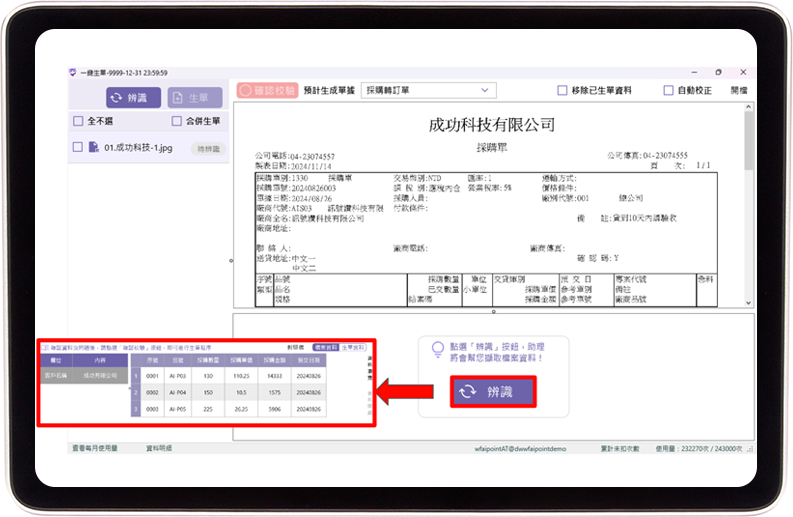Toggle the 全不選 checkbox

pyautogui.click(x=78, y=122)
